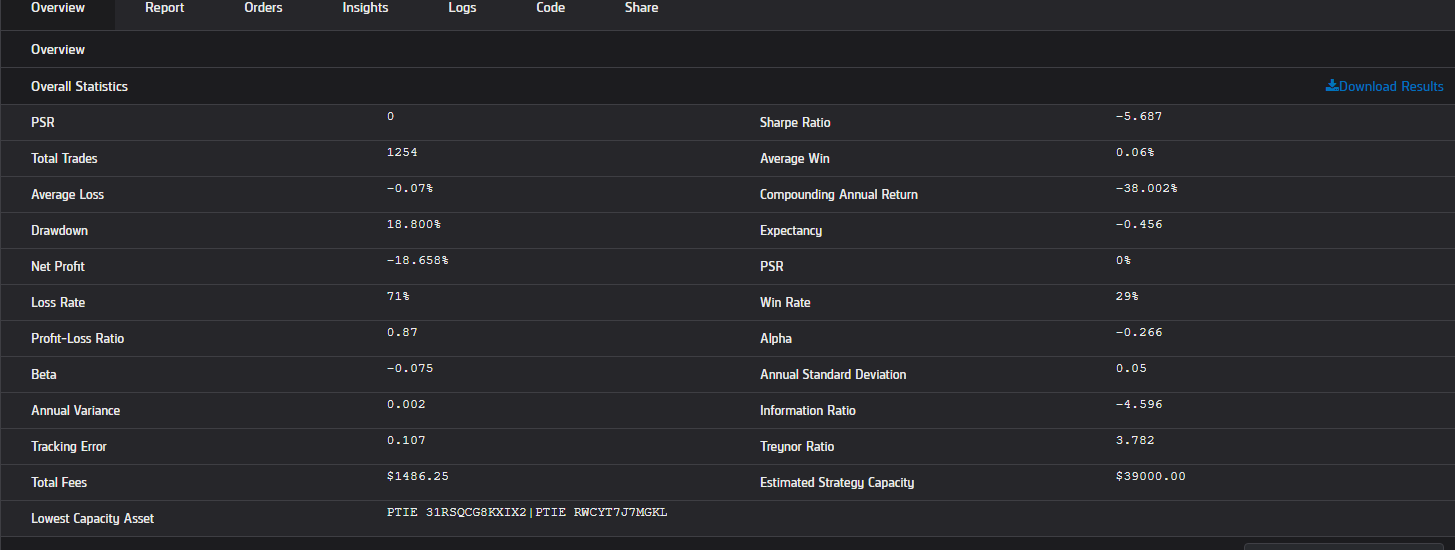Image resolution: width=1455 pixels, height=550 pixels.
Task: Select the Overview section heading
Action: coord(58,49)
